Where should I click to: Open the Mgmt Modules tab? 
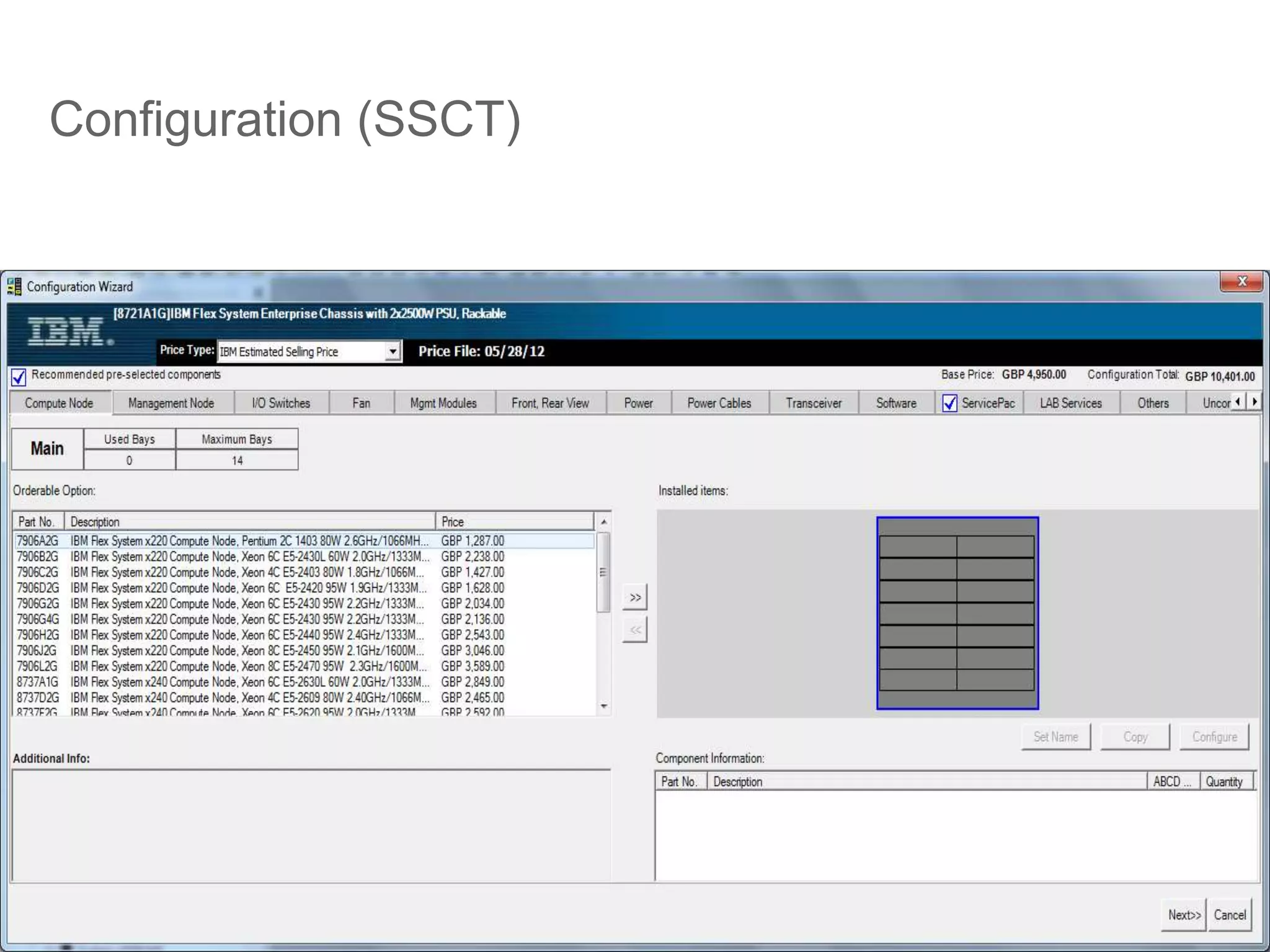pyautogui.click(x=443, y=403)
